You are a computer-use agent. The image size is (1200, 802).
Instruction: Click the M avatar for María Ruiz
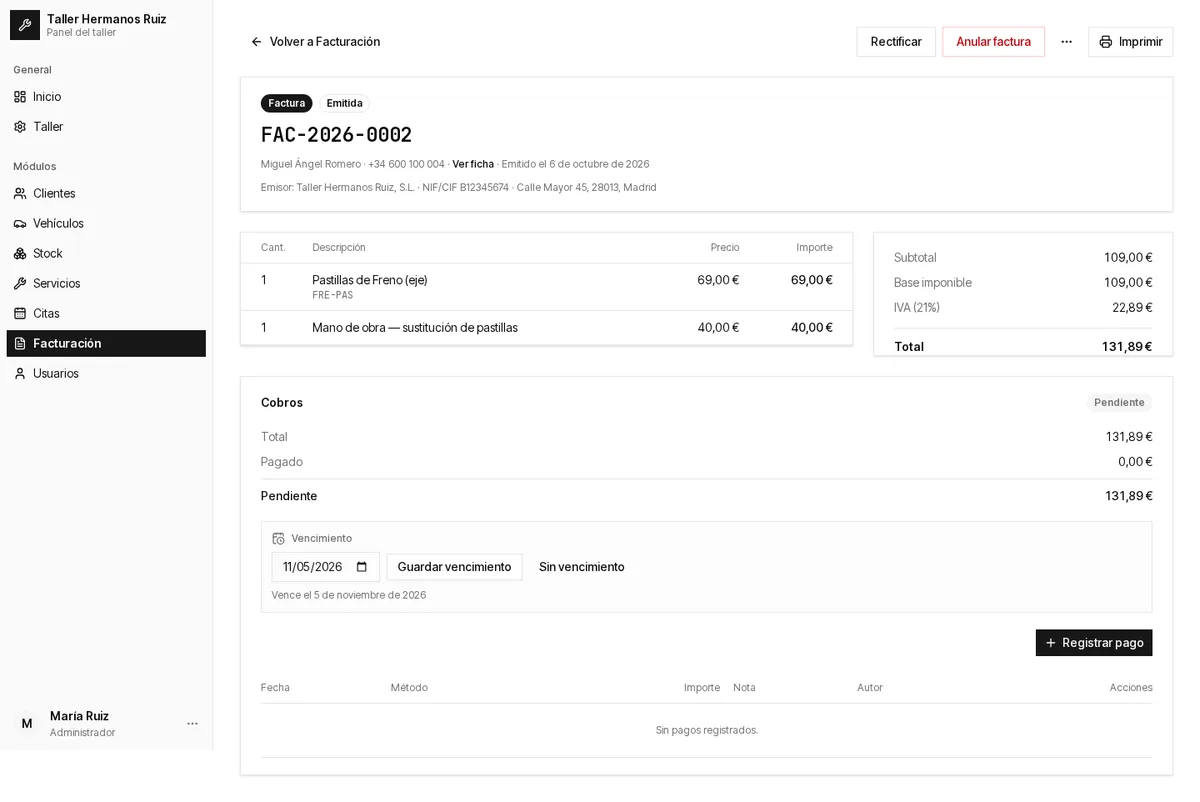(x=27, y=724)
